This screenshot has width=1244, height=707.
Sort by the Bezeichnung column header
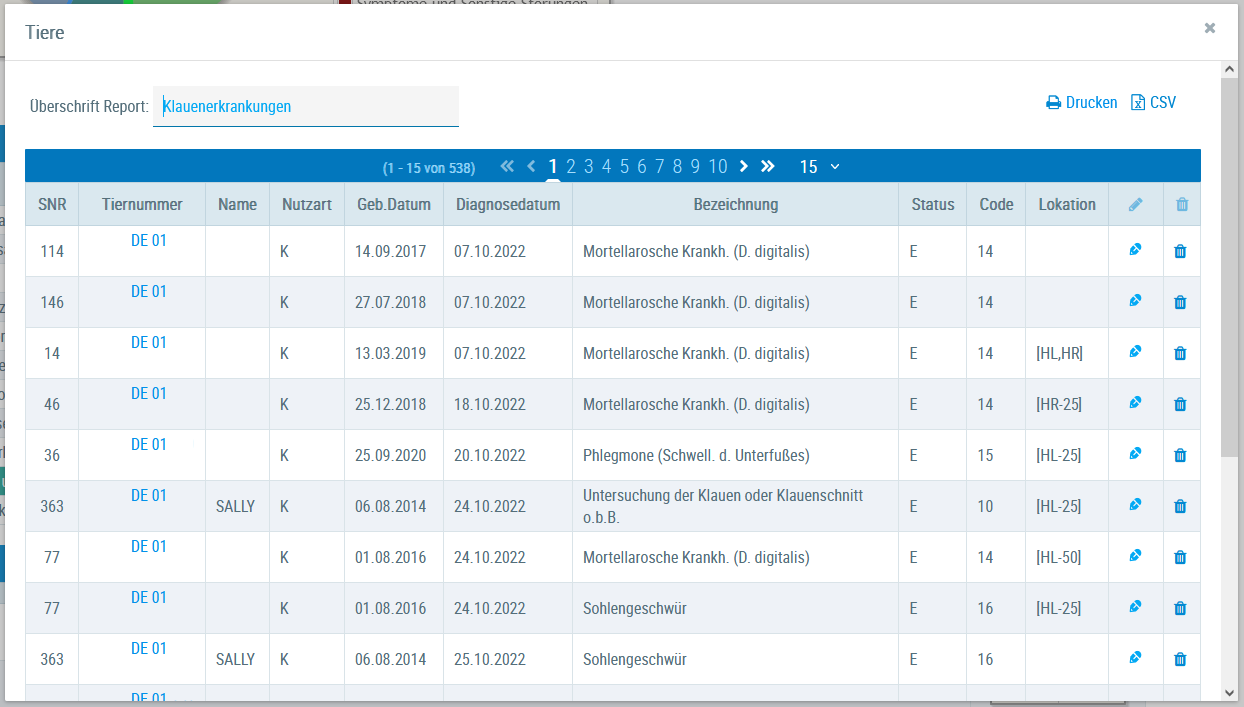(735, 204)
